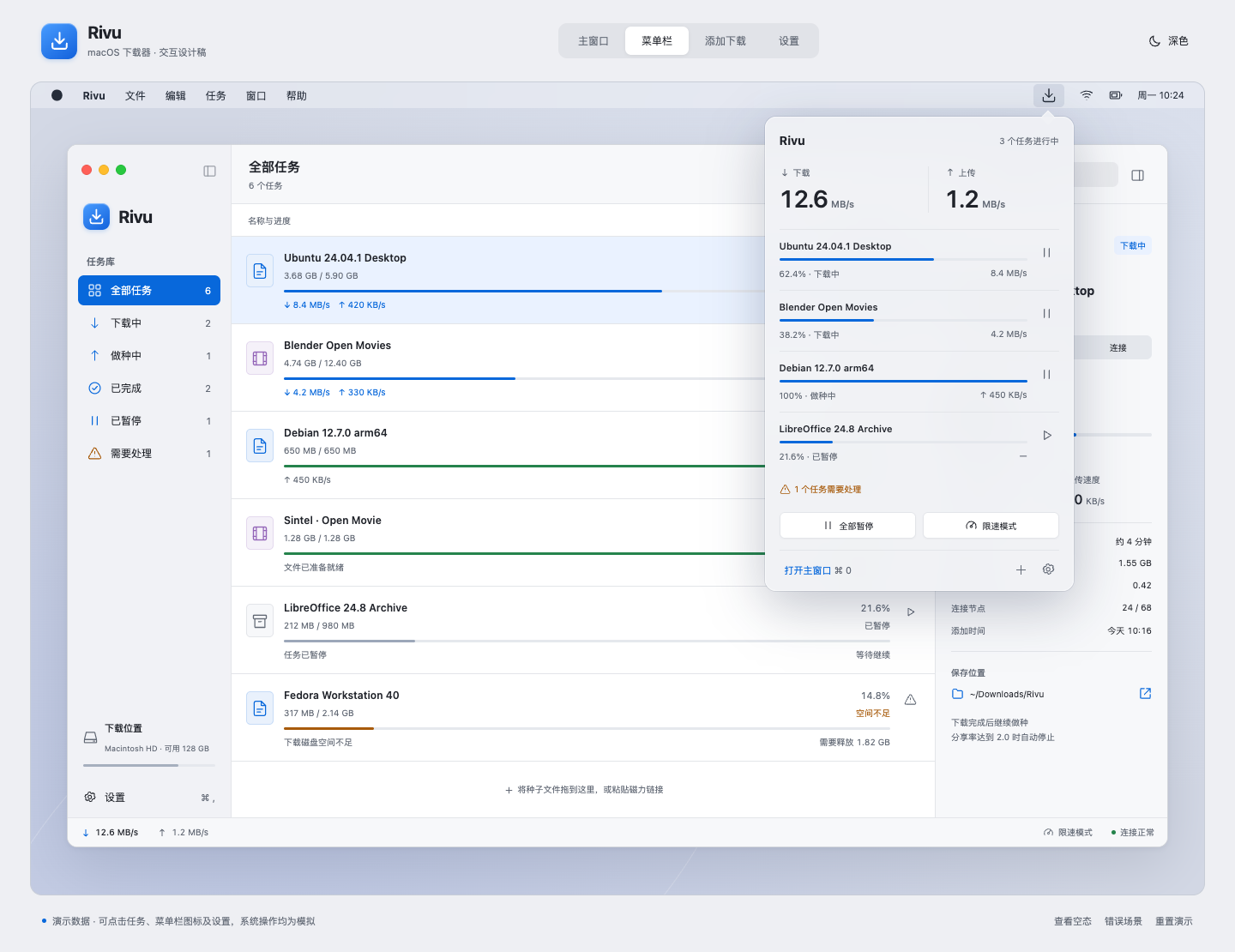Screen dimensions: 1235x952
Task: Select 需要处理 in the sidebar
Action: pyautogui.click(x=149, y=454)
